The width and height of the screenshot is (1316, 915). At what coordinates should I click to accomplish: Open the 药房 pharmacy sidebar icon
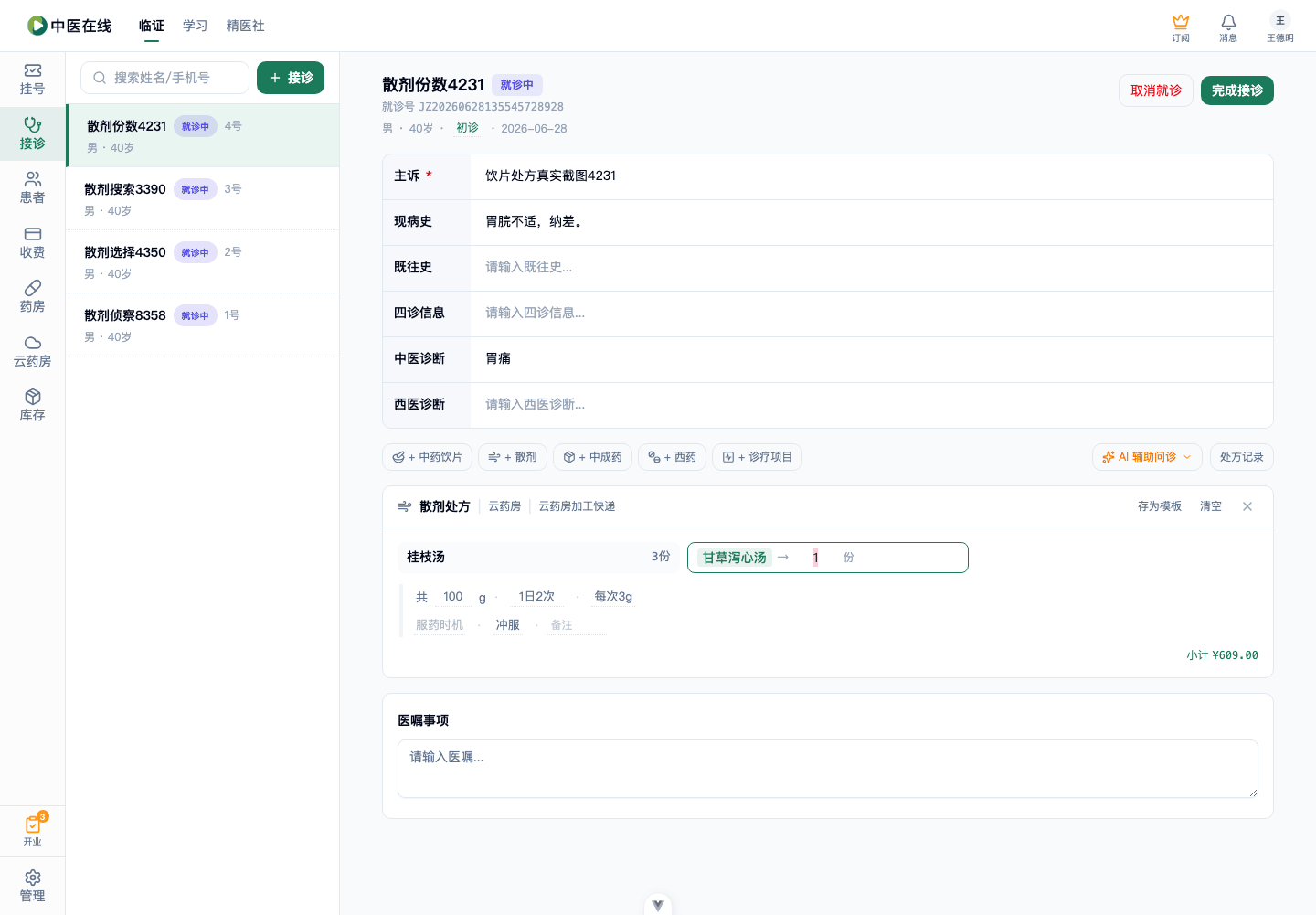pos(32,297)
